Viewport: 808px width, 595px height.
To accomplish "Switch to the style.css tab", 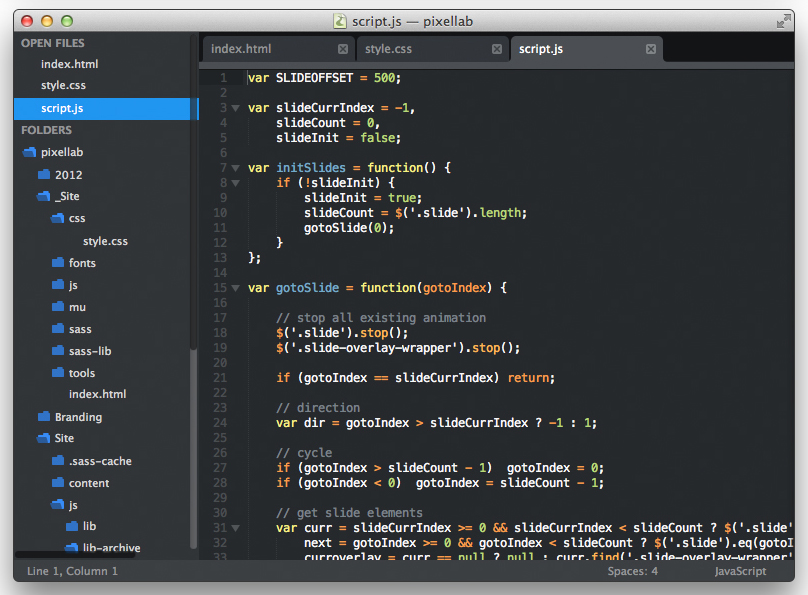I will point(389,49).
